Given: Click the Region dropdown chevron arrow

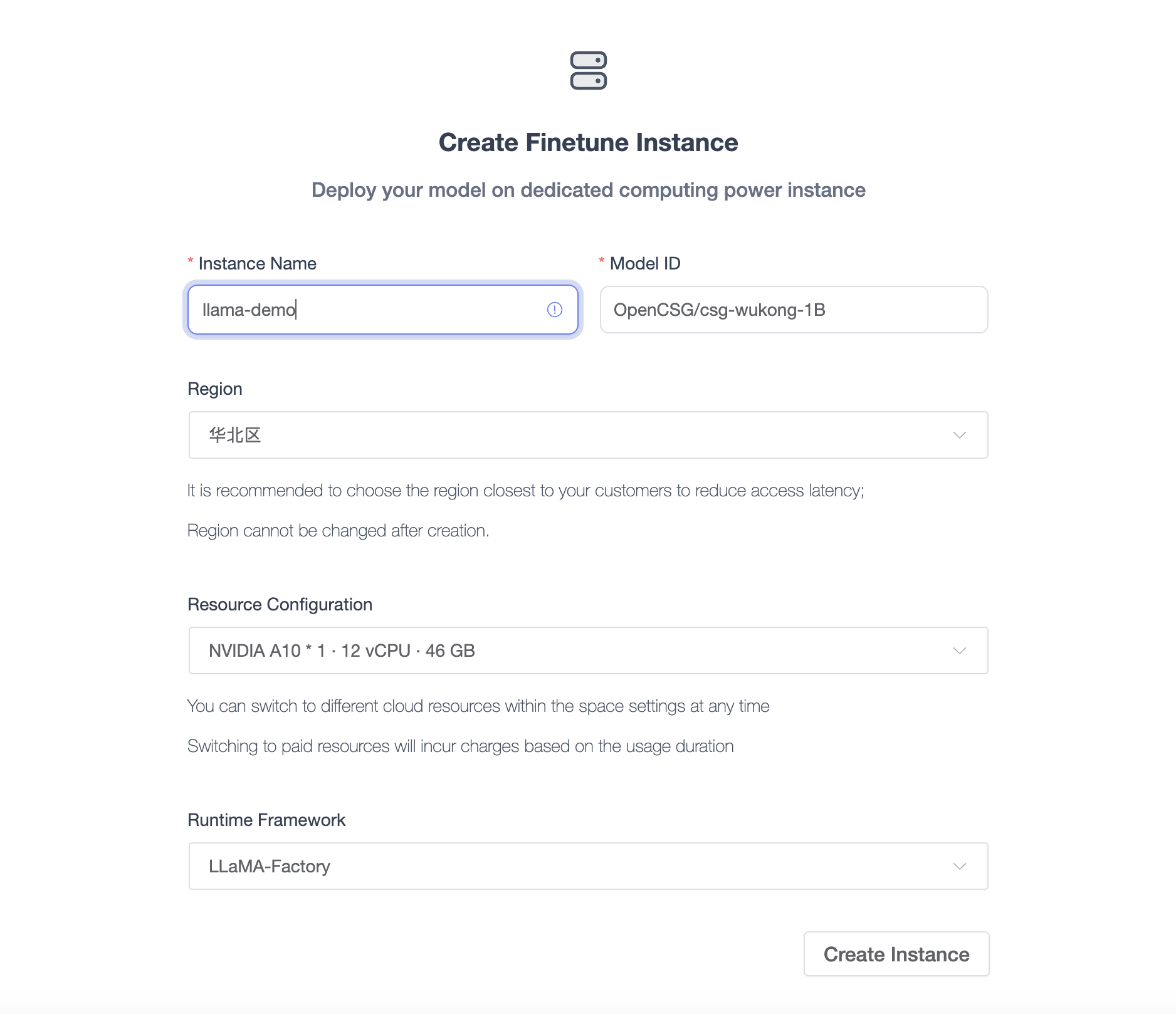Looking at the screenshot, I should point(958,434).
